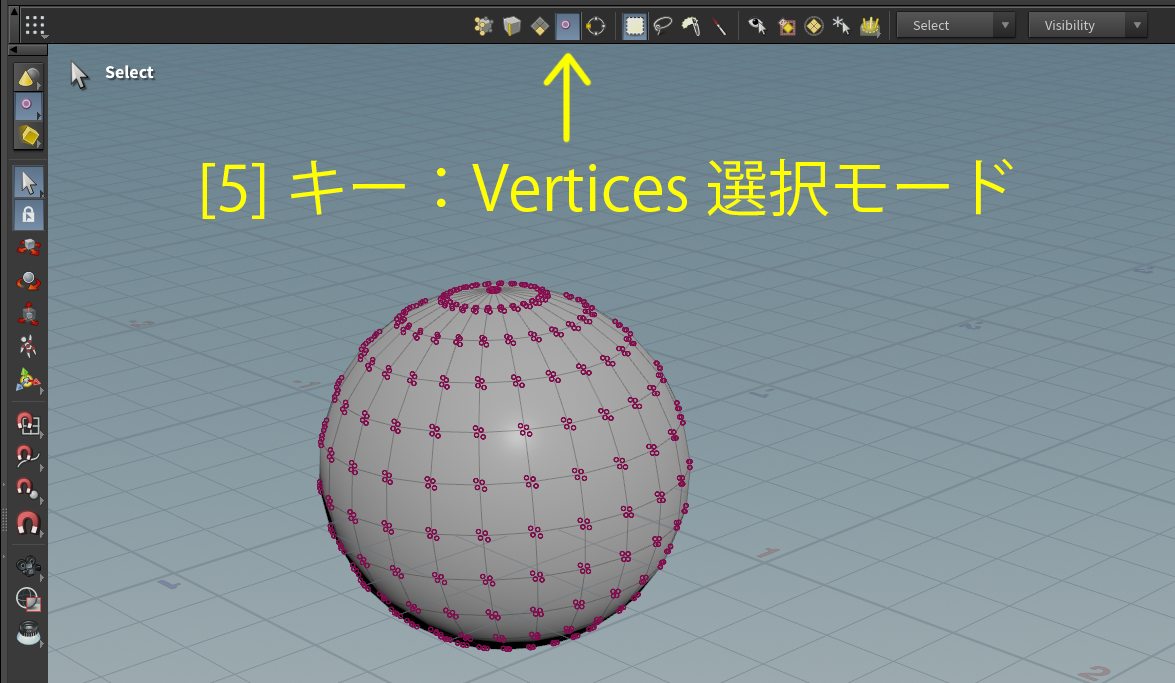Click the Render Region globe icon
1175x683 pixels.
click(x=28, y=599)
